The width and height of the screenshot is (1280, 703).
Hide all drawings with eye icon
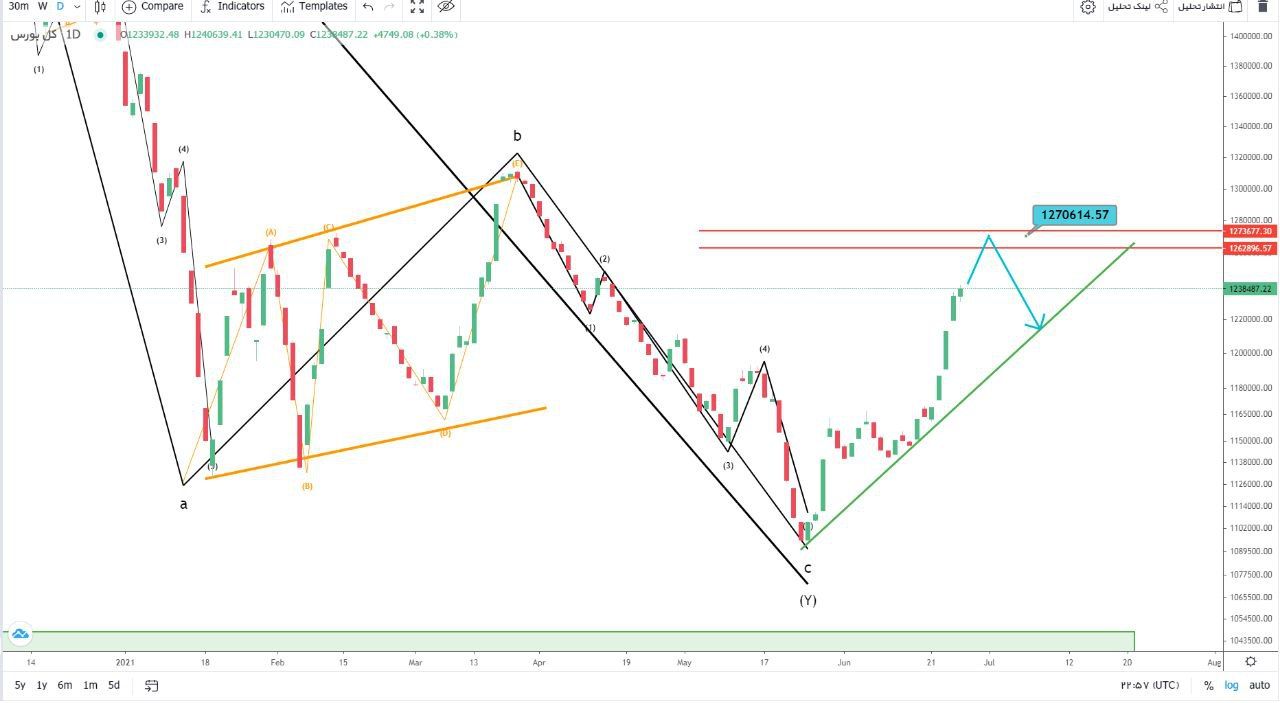446,7
